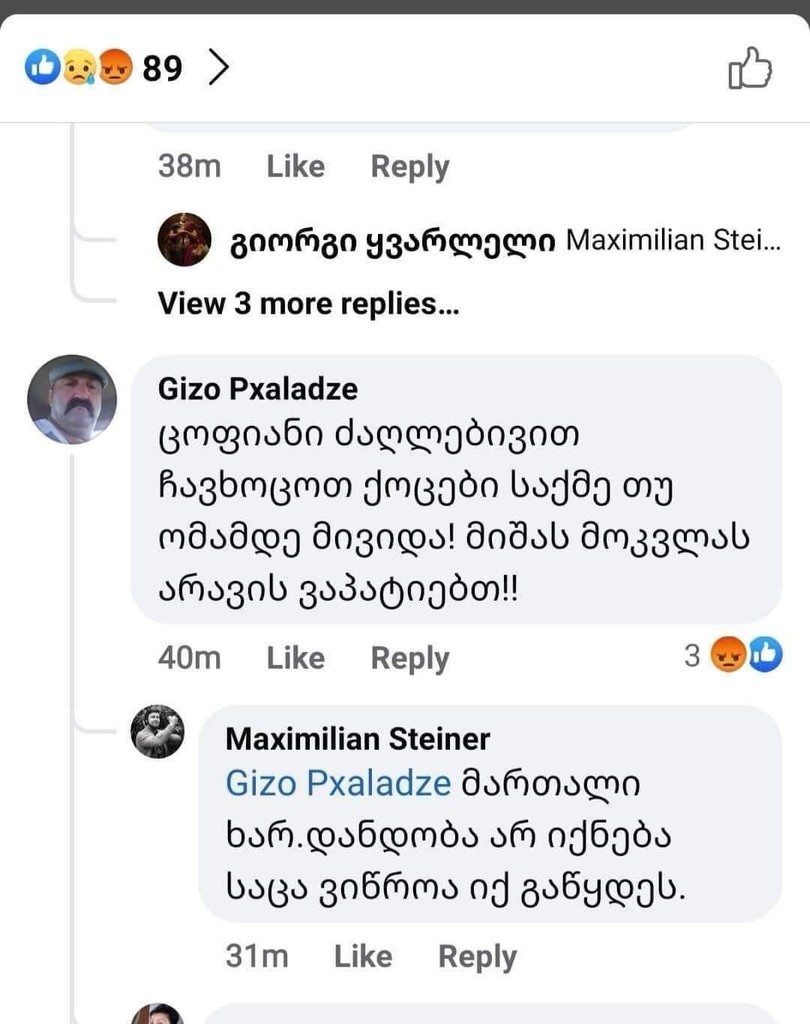This screenshot has width=810, height=1024.
Task: Like Gizo Pxaladze's comment
Action: click(x=294, y=657)
